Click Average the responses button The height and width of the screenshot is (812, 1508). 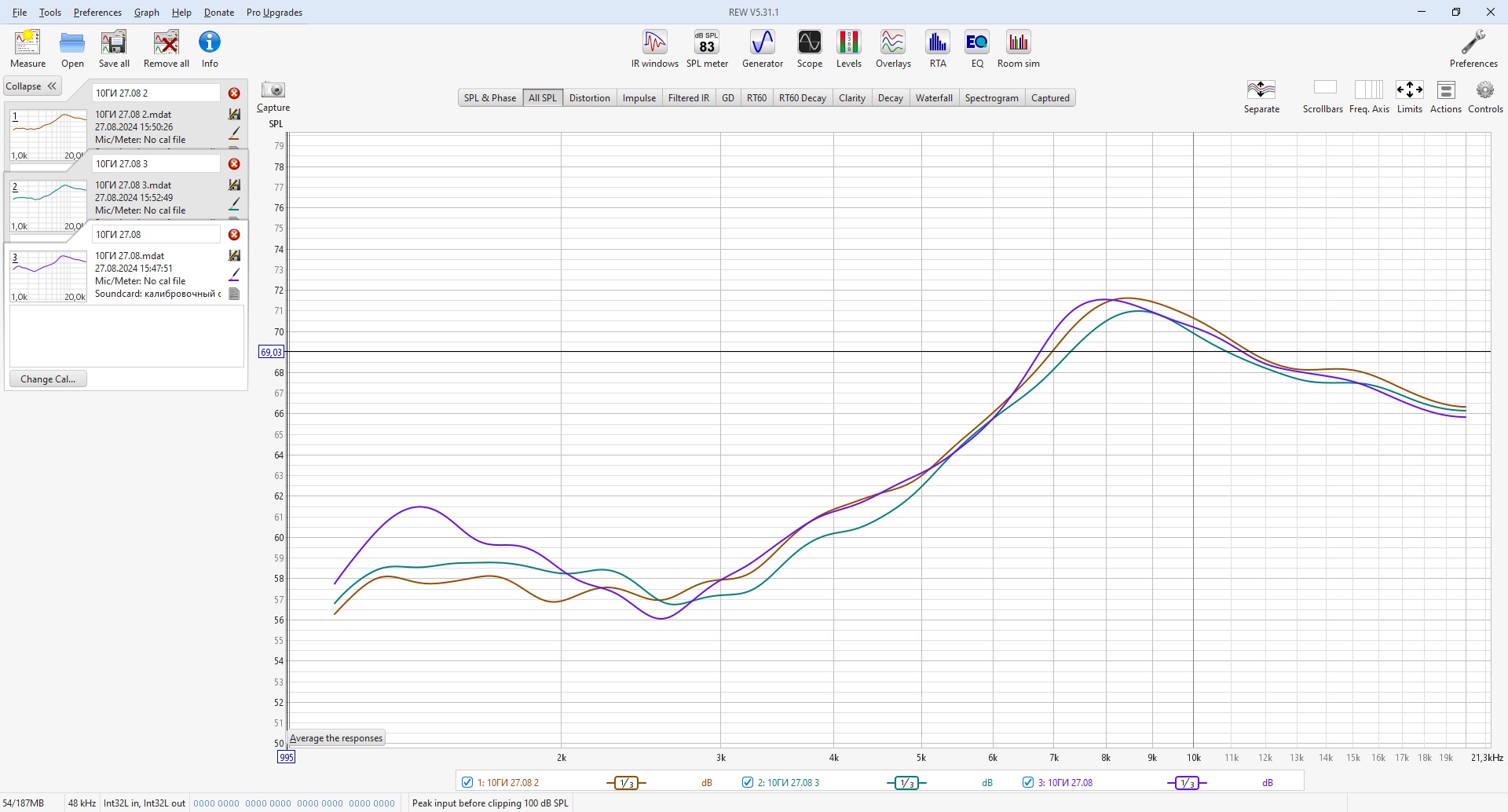click(x=336, y=738)
